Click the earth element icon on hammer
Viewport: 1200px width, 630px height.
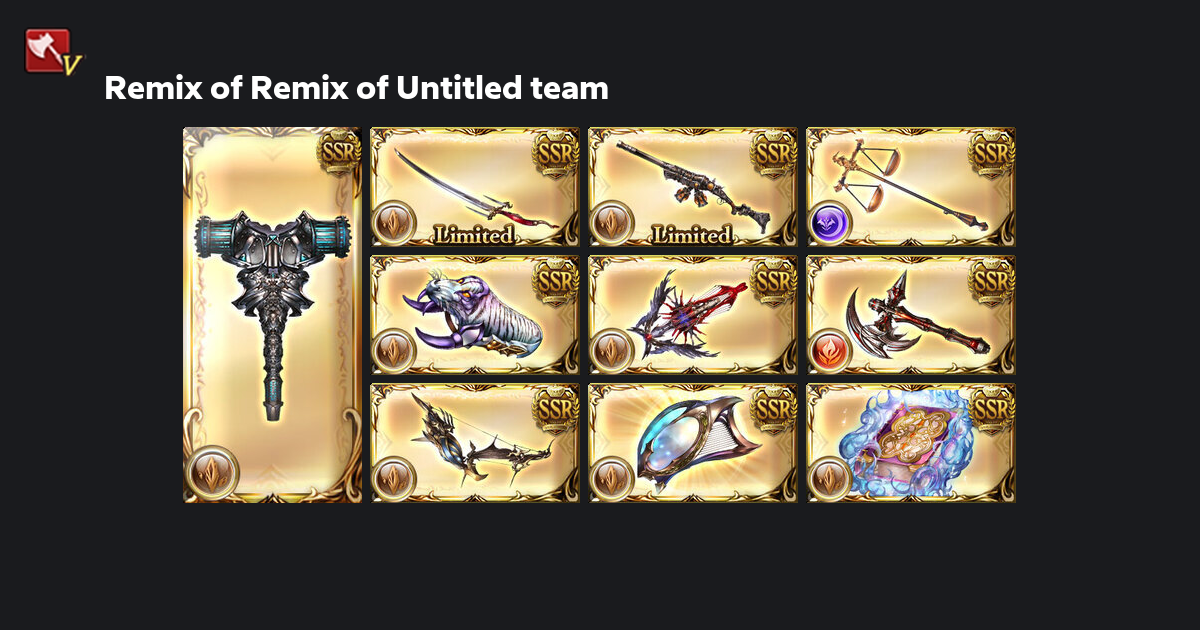pos(212,473)
